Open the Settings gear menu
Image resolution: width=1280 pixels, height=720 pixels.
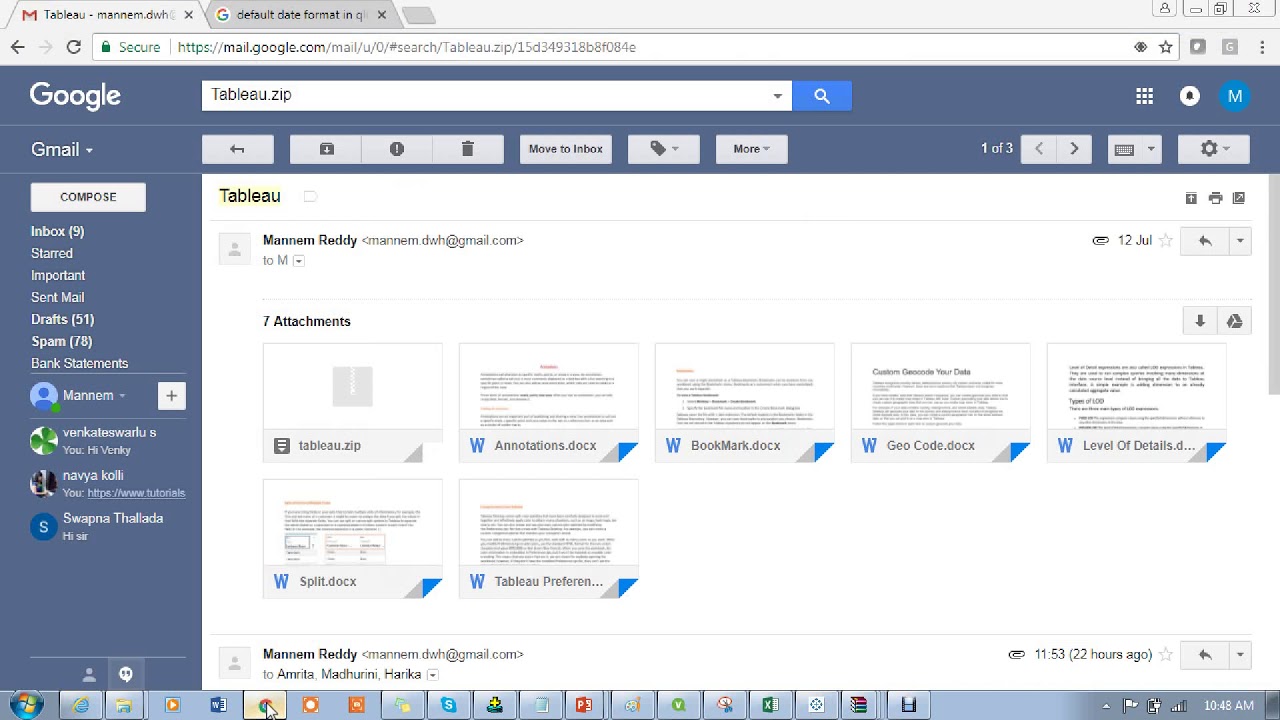coord(1214,149)
